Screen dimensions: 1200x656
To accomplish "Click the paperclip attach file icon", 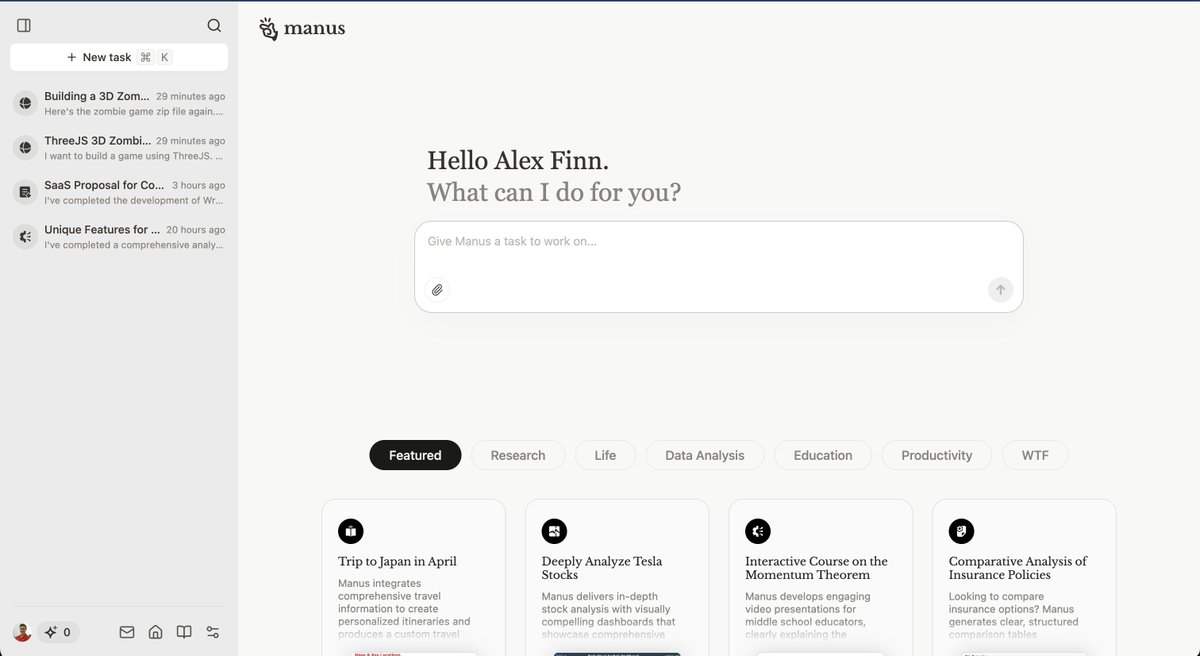I will 437,290.
